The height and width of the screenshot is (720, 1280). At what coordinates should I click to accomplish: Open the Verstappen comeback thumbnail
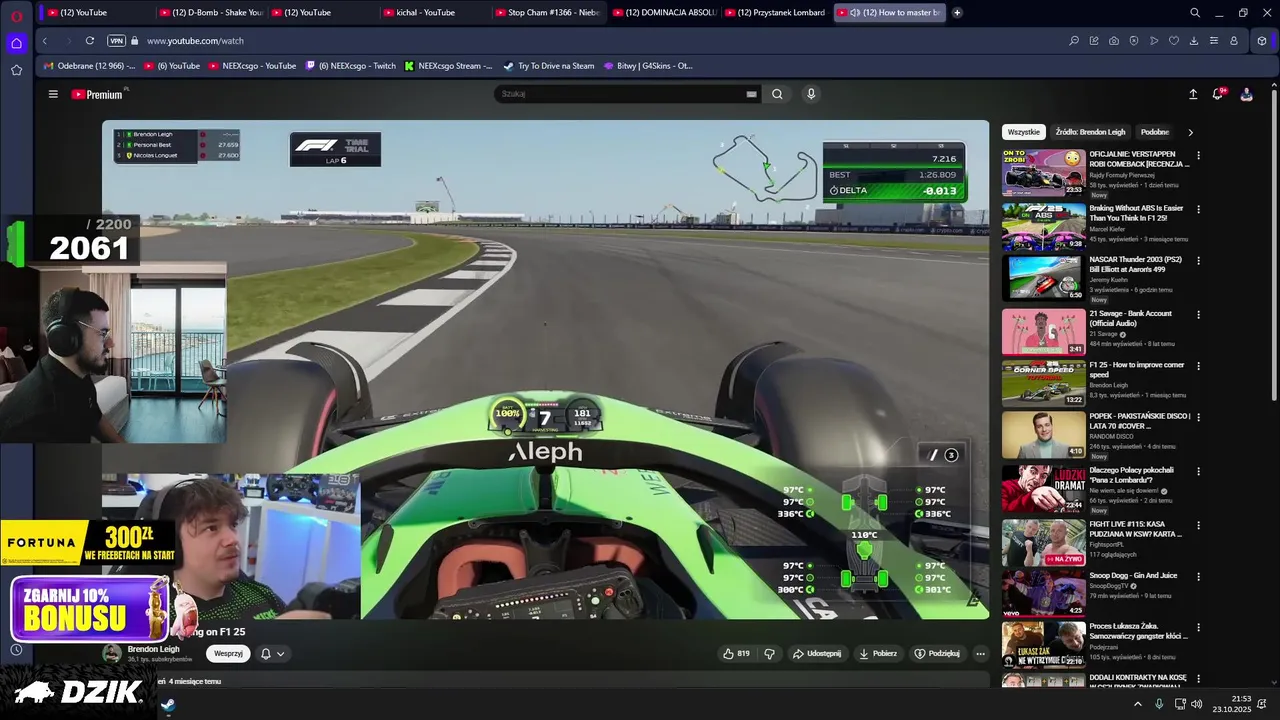[1044, 173]
